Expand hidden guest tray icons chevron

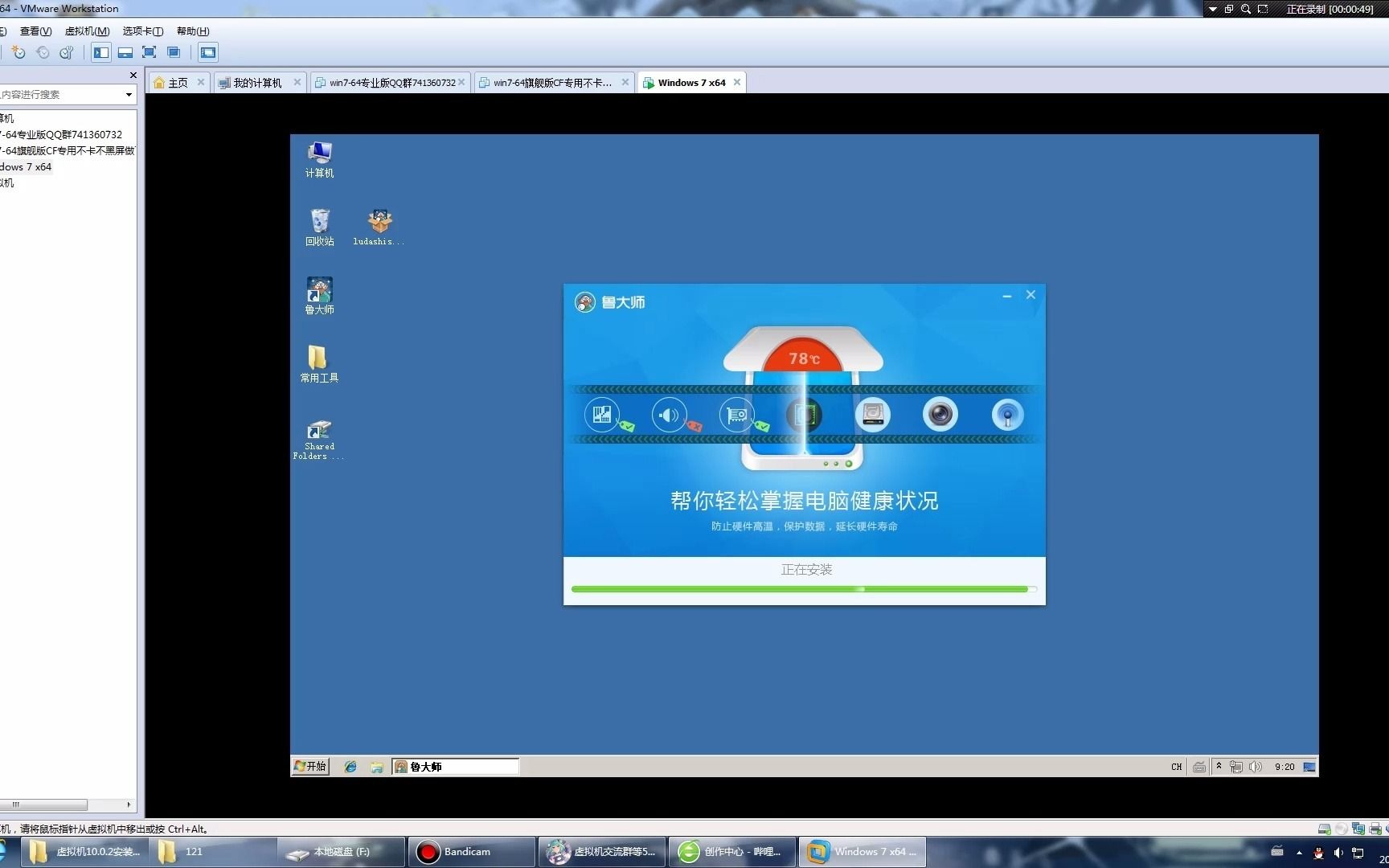[1219, 767]
